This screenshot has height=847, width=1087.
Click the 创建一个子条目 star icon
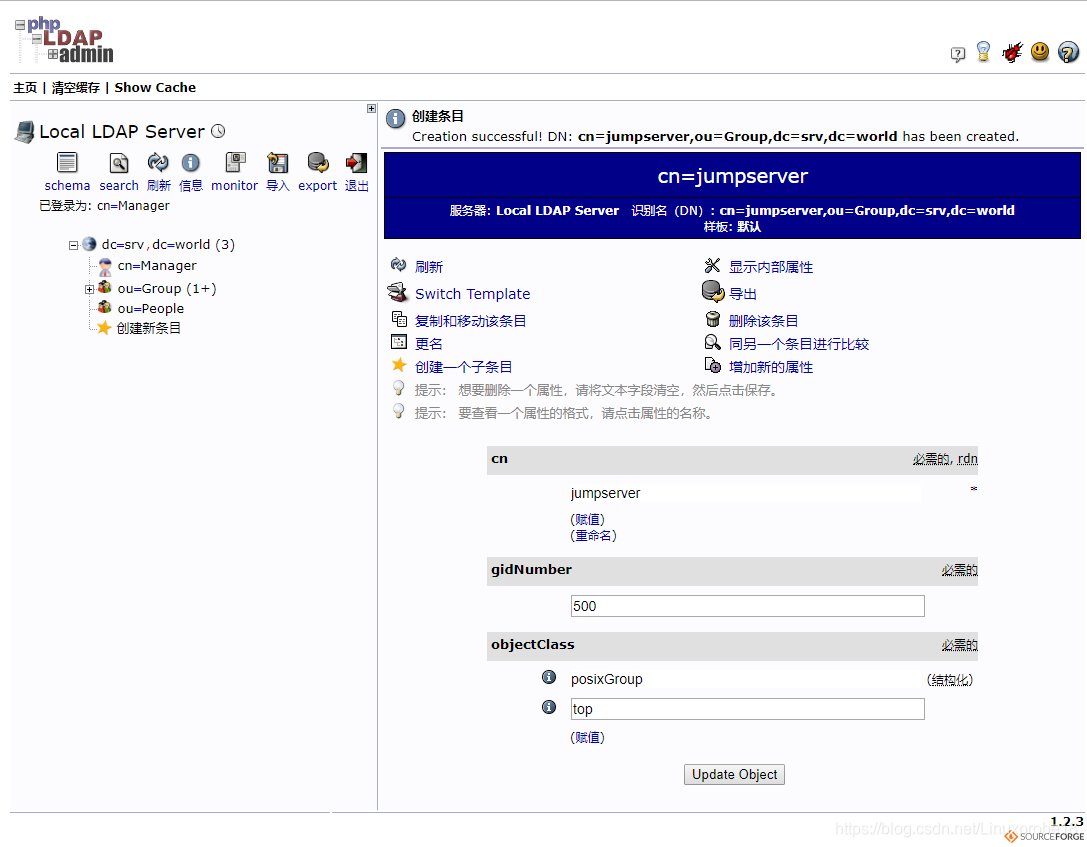coord(399,365)
